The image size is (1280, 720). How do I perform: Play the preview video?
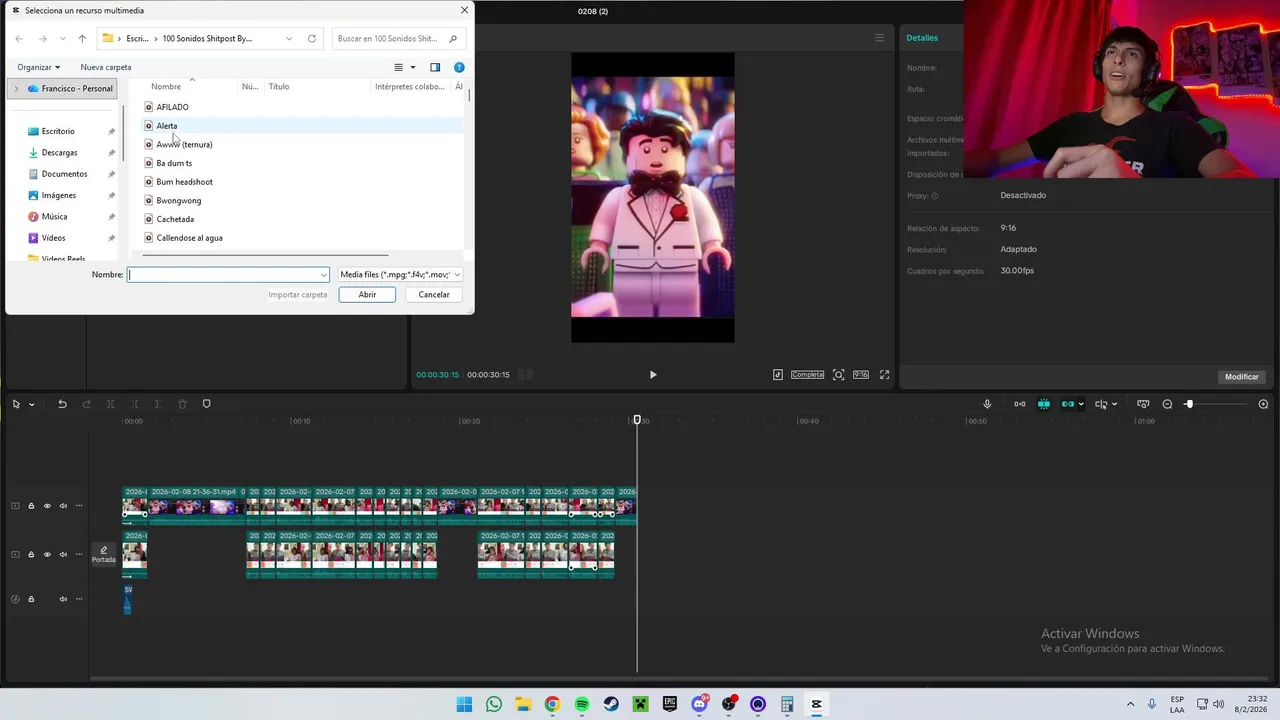653,375
